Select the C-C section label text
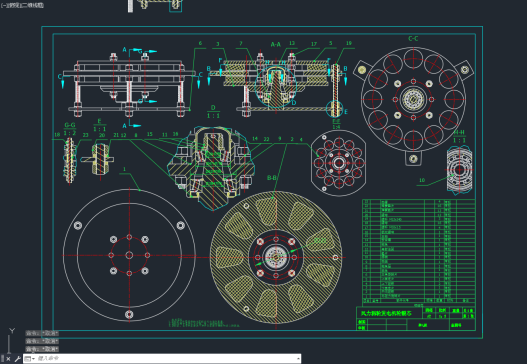 tap(413, 39)
